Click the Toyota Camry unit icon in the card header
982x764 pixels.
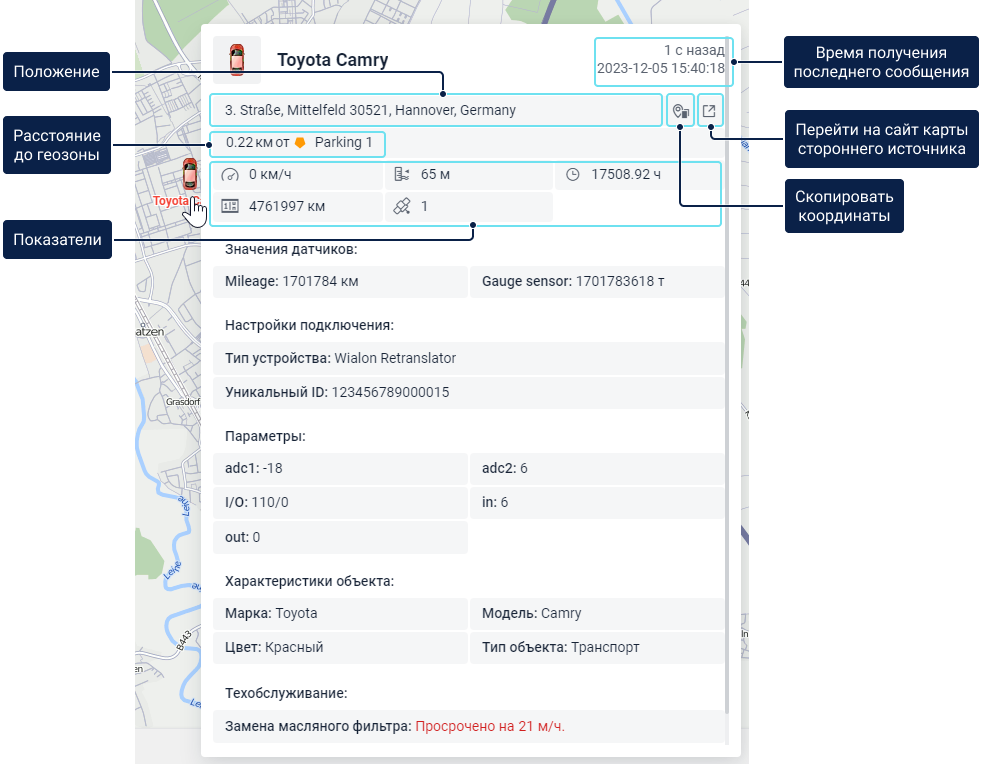237,60
